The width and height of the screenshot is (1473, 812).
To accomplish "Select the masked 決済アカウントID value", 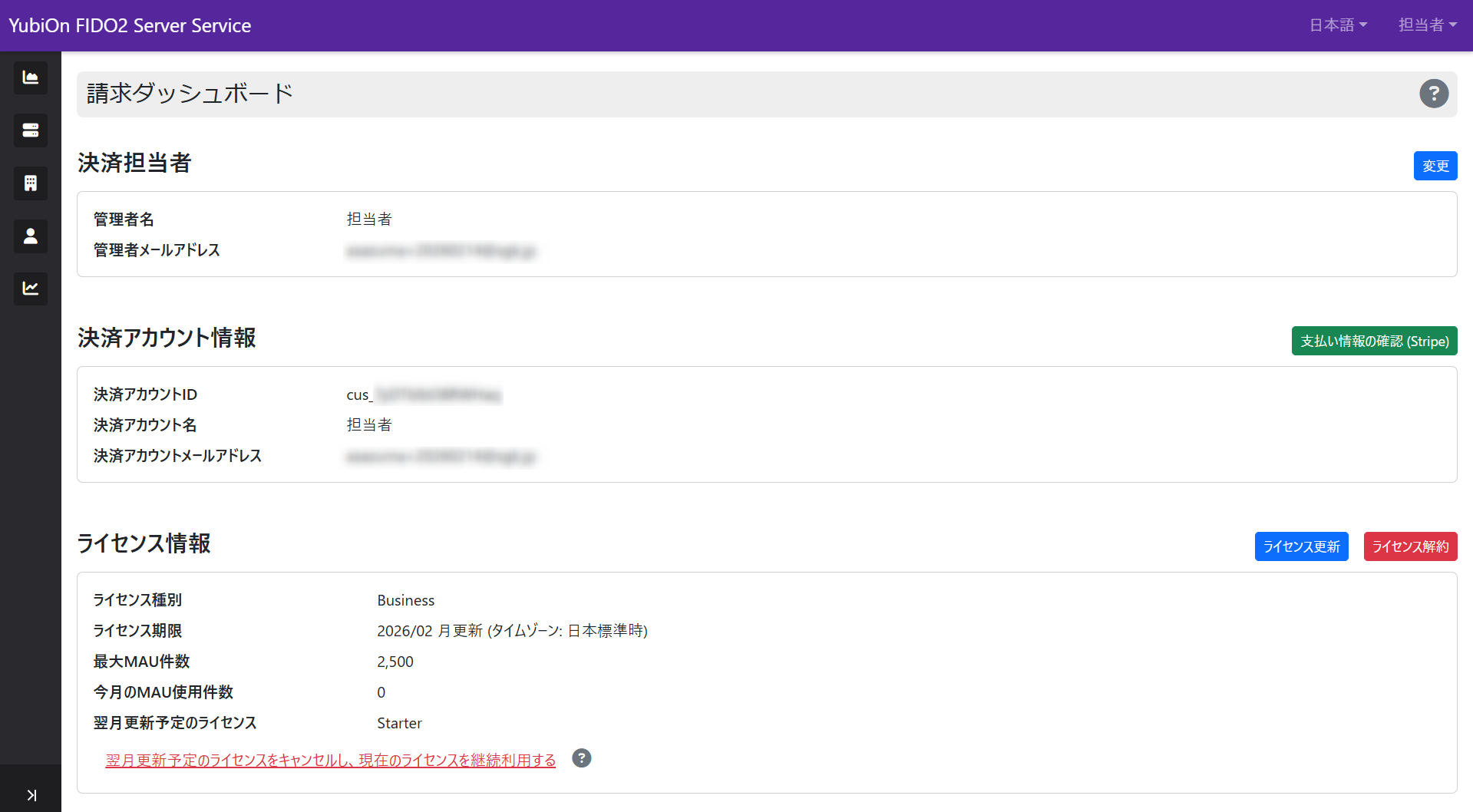I will [x=423, y=394].
